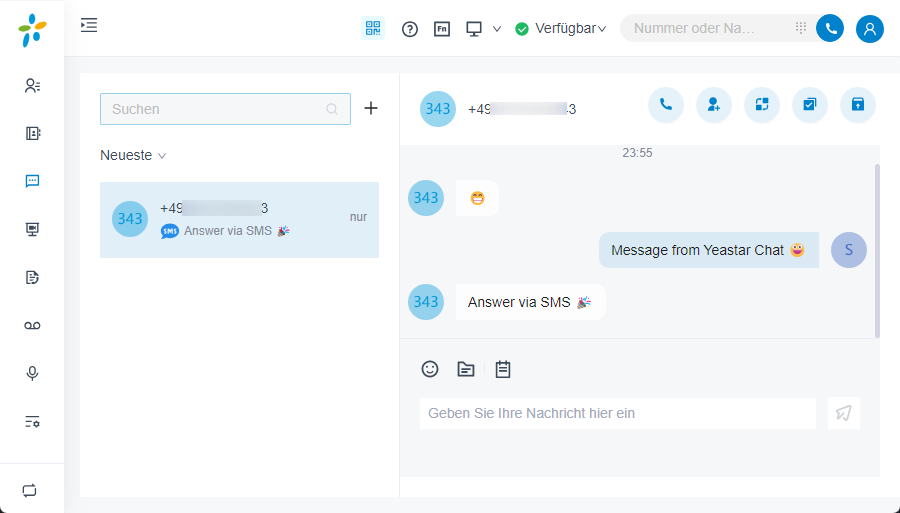Add contact with person-plus icon
This screenshot has height=513, width=900.
click(713, 105)
